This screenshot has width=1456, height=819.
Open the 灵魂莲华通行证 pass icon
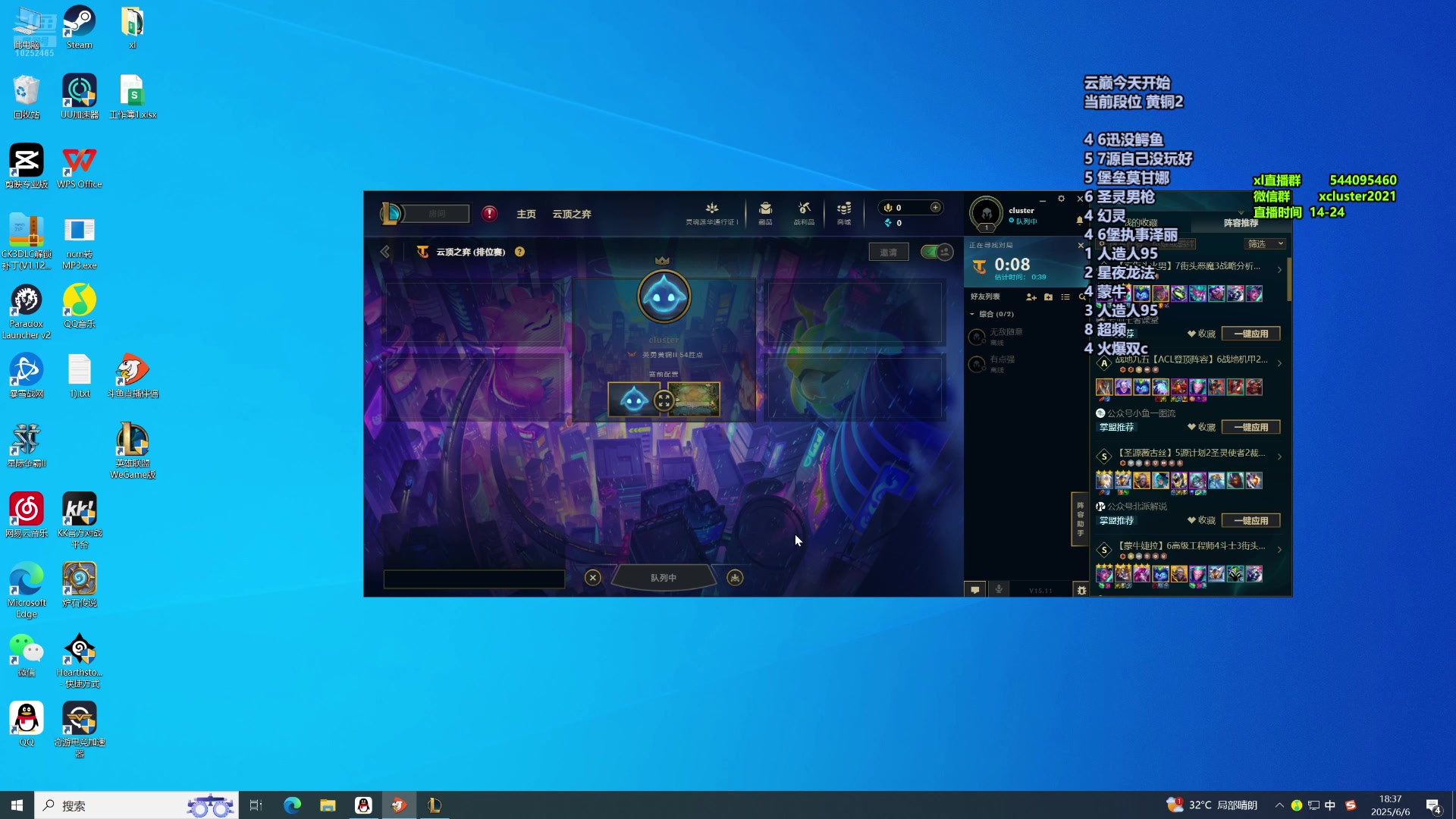(711, 213)
